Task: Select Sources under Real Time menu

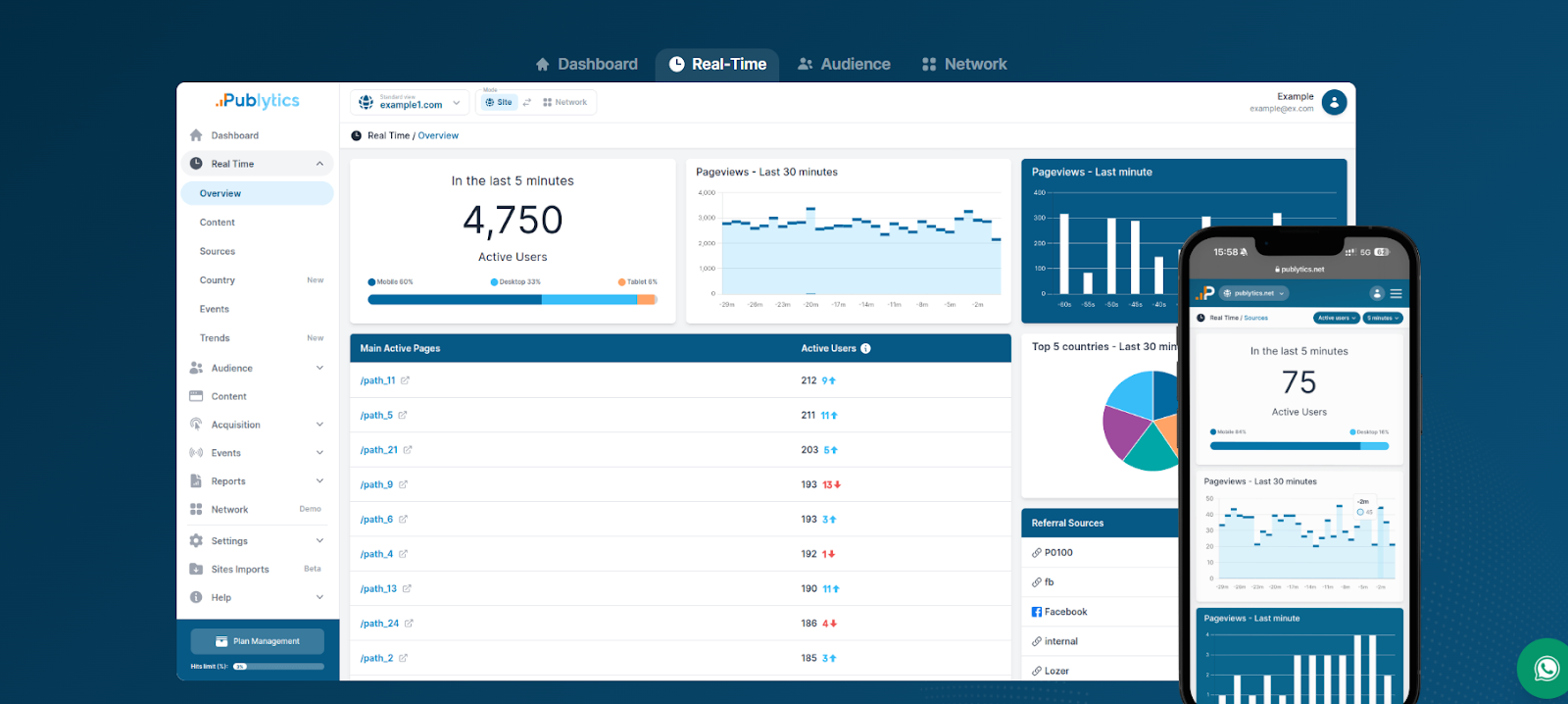Action: pos(218,251)
